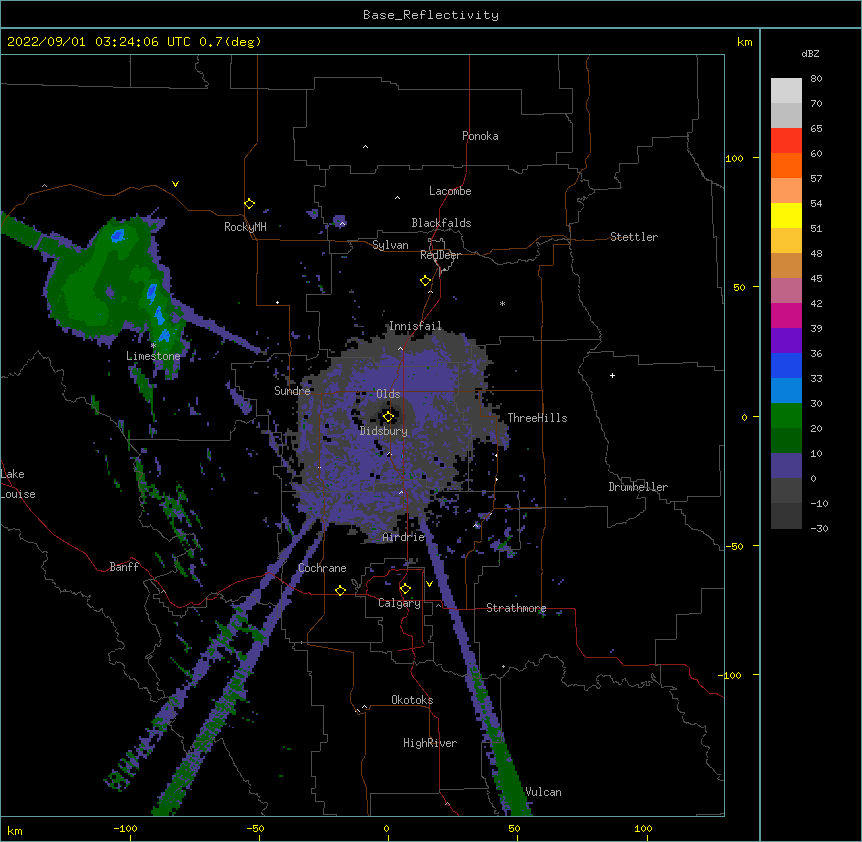The image size is (862, 842).
Task: Click the Calgary city label
Action: (399, 603)
